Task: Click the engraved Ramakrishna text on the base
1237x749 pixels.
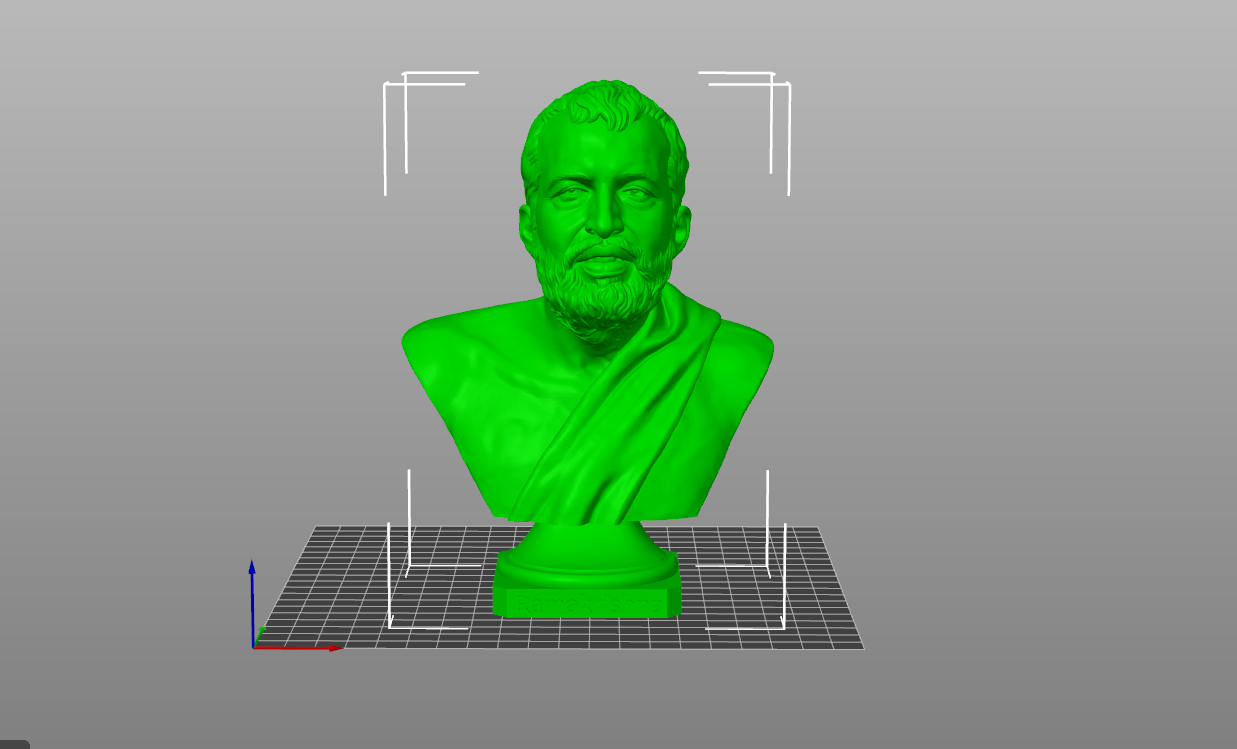Action: pos(587,604)
